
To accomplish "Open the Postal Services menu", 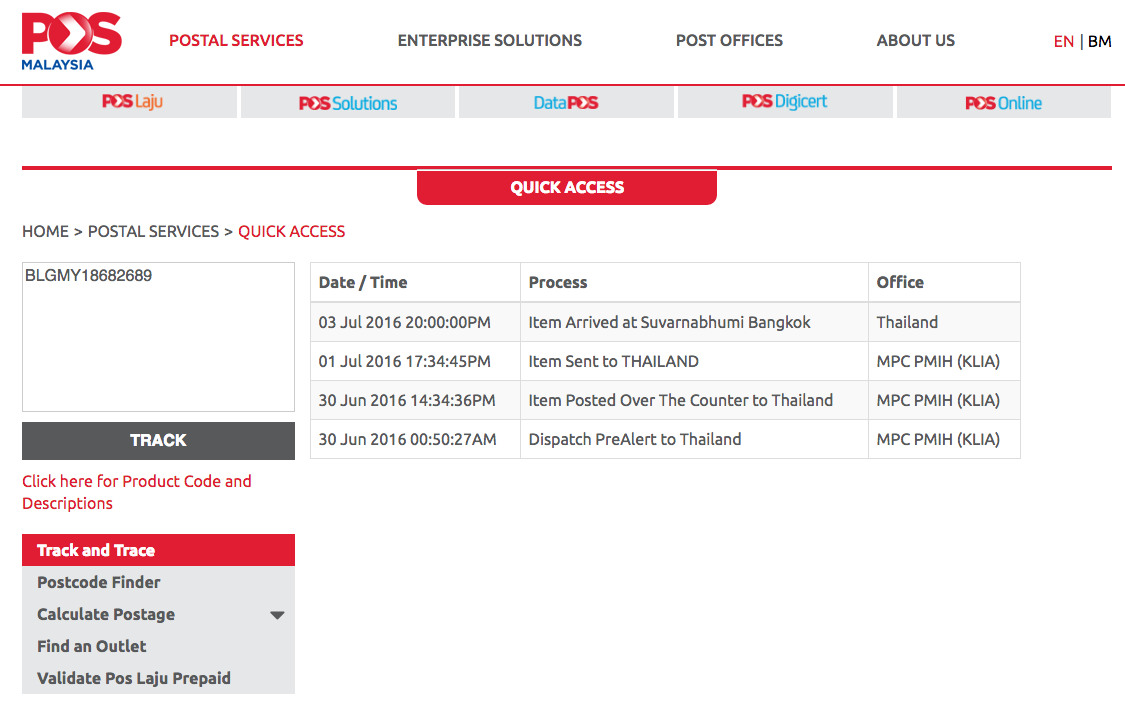I will [236, 41].
